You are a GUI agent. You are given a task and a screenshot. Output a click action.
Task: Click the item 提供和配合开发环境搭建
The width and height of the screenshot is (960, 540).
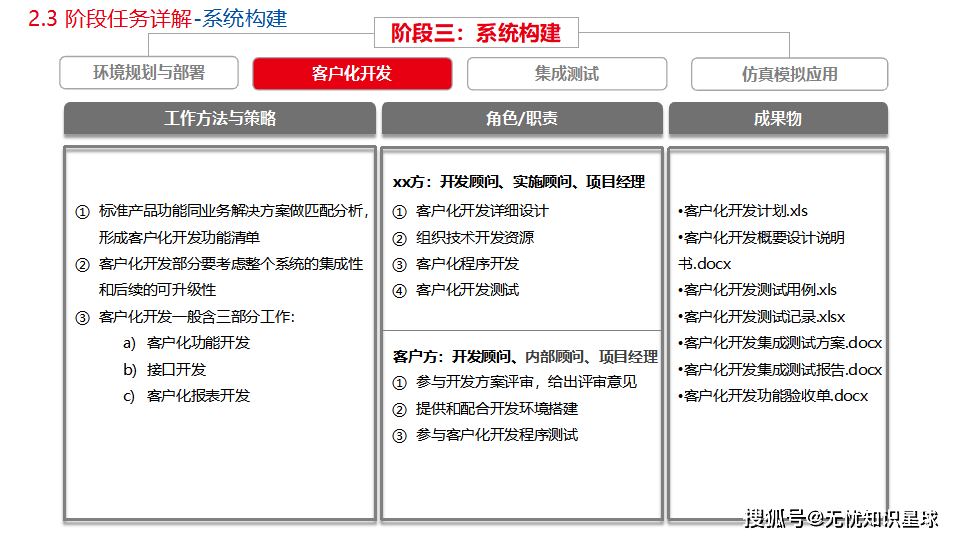[497, 408]
